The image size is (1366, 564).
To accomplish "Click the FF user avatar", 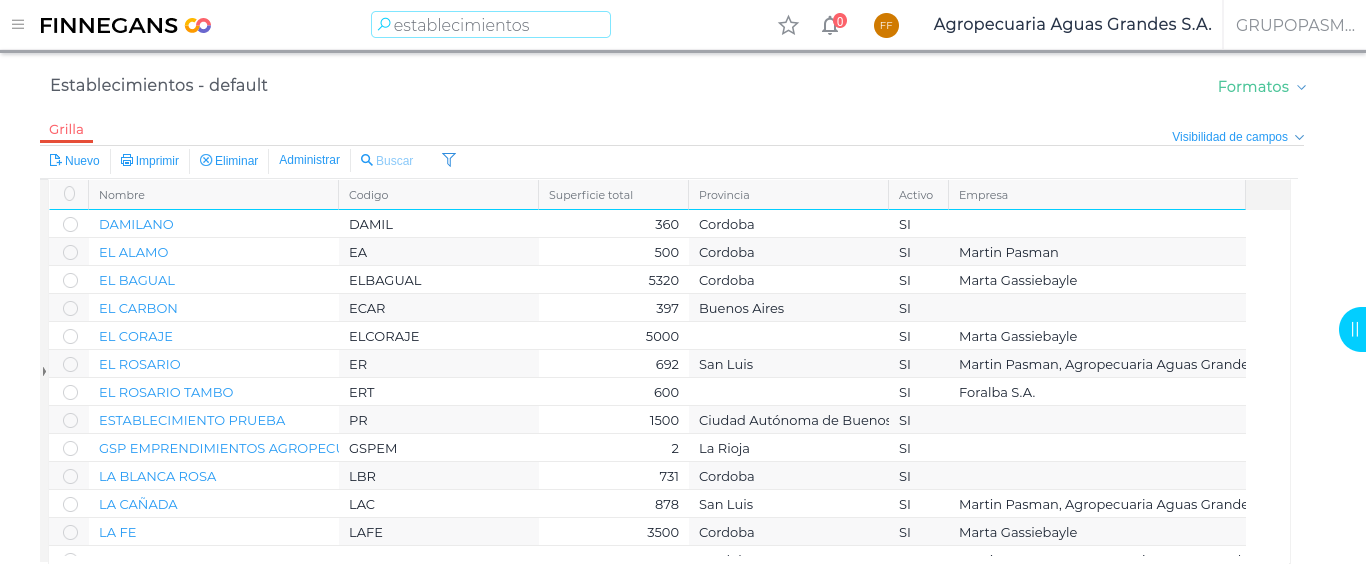I will [886, 26].
